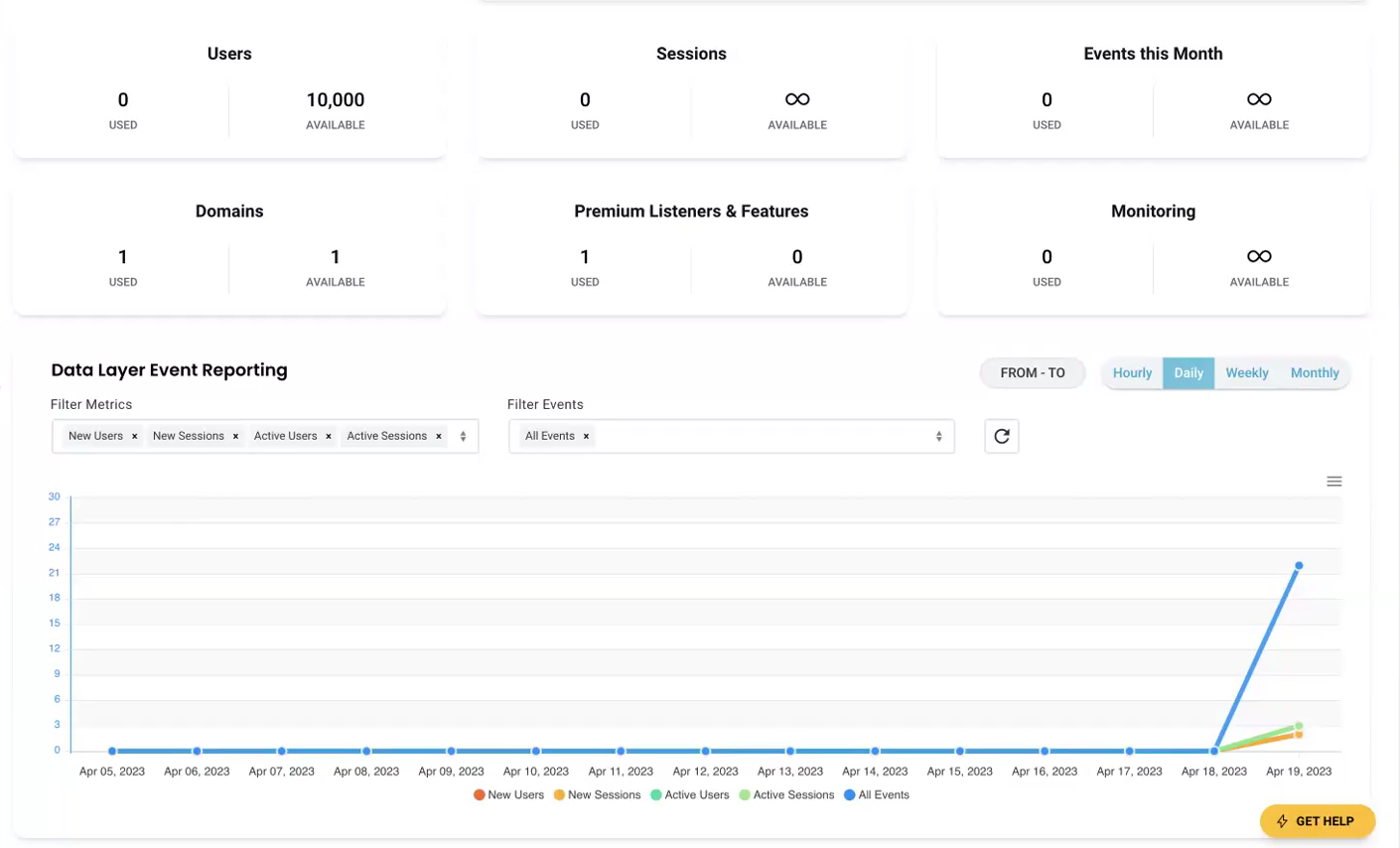This screenshot has height=848, width=1400.
Task: Click the Filter Events label
Action: coord(545,404)
